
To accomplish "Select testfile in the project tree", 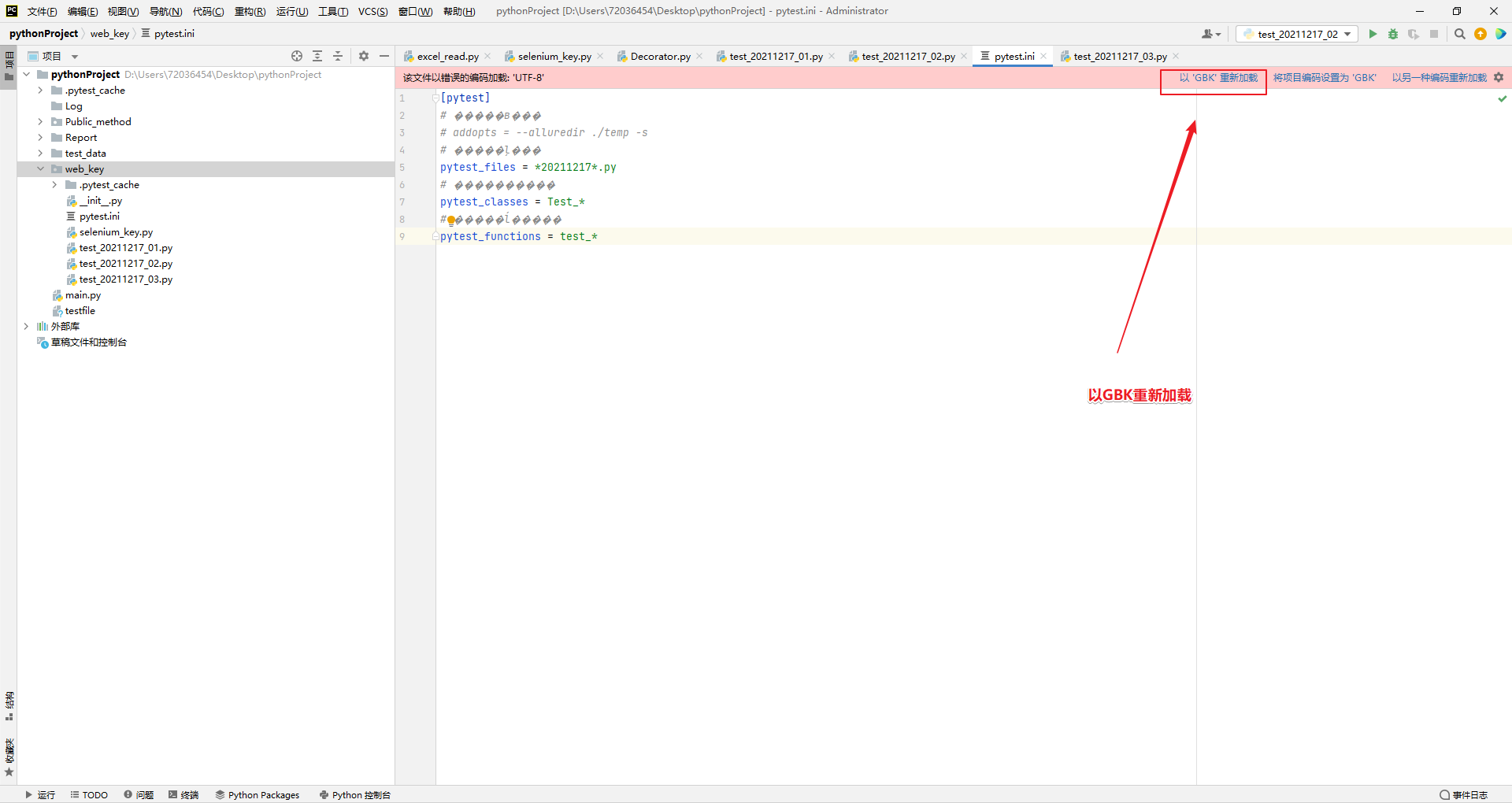I will click(80, 311).
